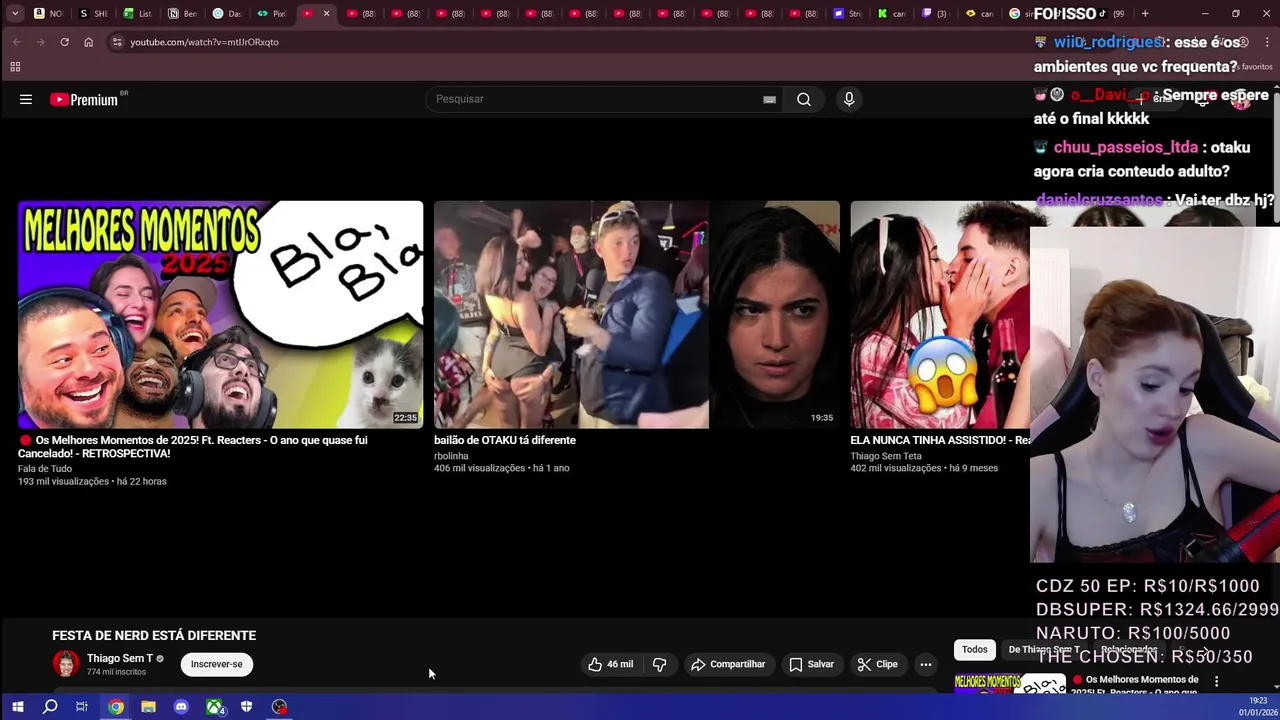Open Windows Security shield on the taskbar

click(246, 707)
